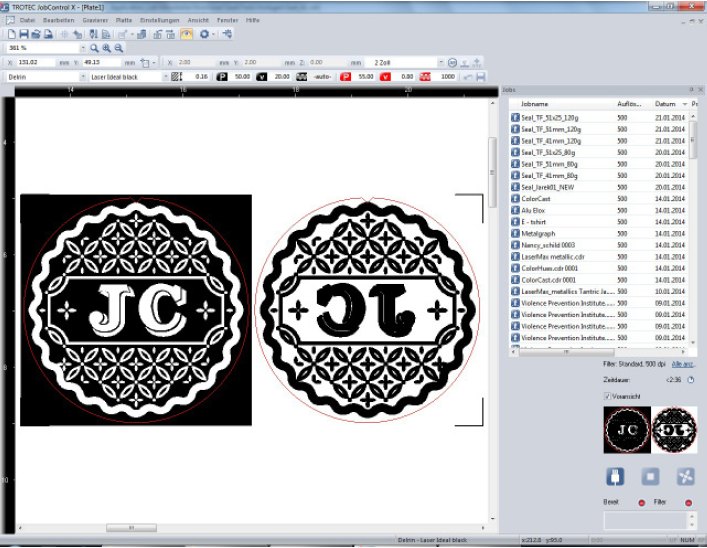Click the zoom out magnifier icon
Image resolution: width=707 pixels, height=548 pixels.
pos(119,48)
